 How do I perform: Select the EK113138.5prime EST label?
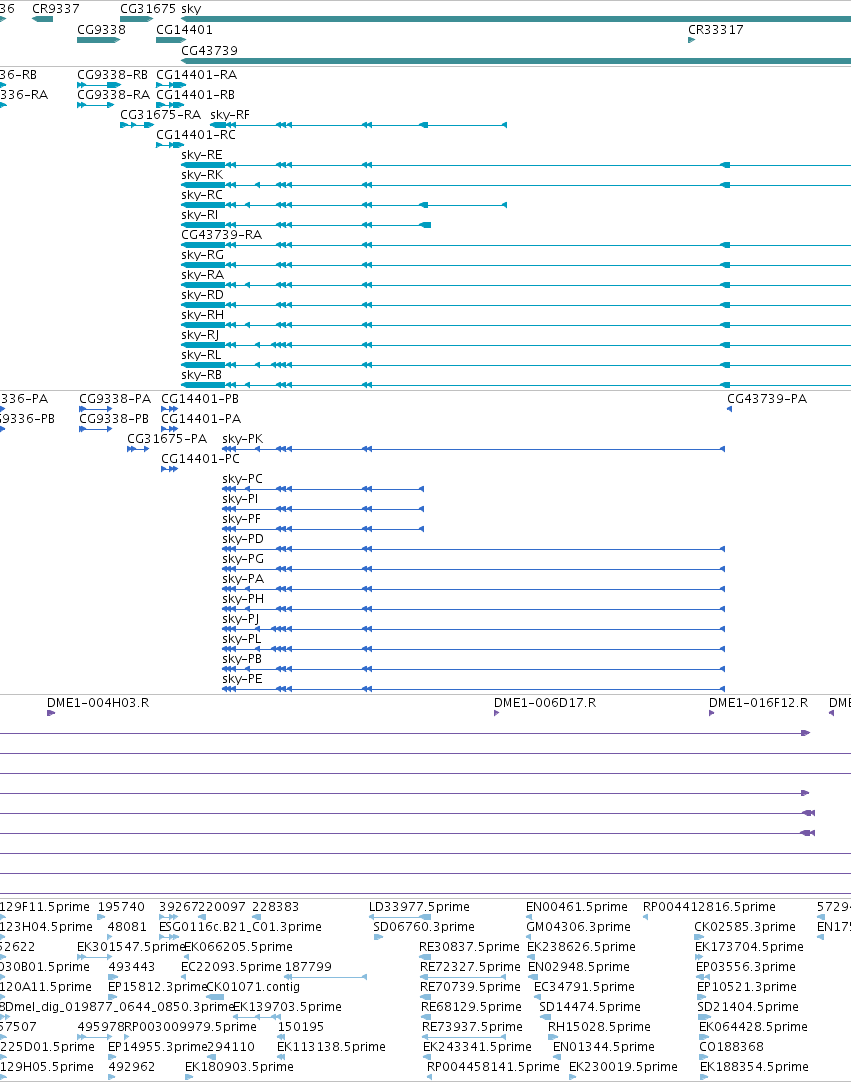(331, 1046)
